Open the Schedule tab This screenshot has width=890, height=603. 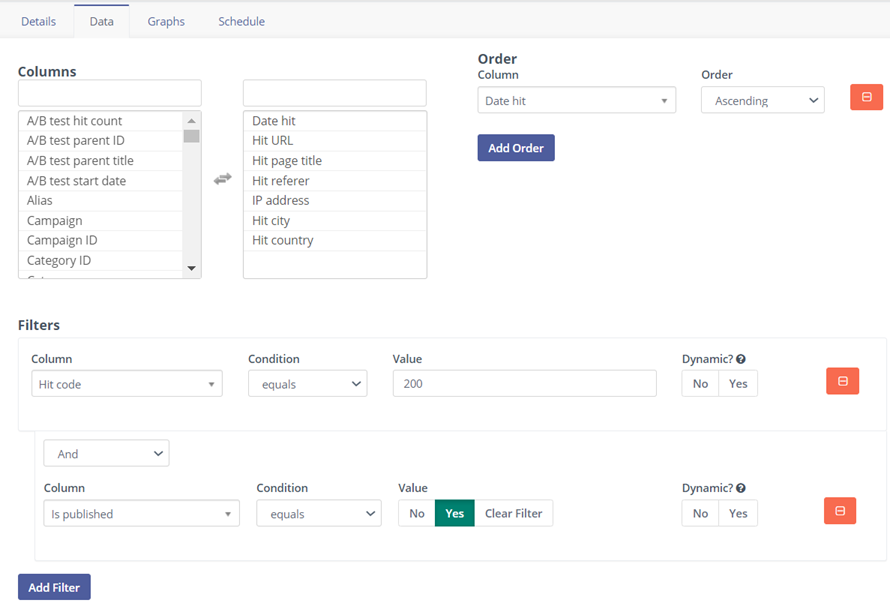241,21
